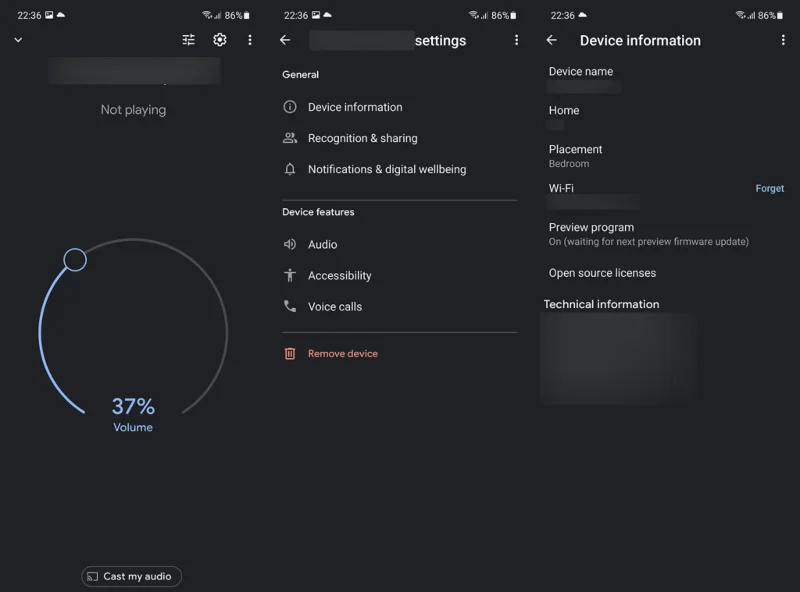Tap the Cast my audio button
Viewport: 800px width, 592px height.
click(132, 576)
